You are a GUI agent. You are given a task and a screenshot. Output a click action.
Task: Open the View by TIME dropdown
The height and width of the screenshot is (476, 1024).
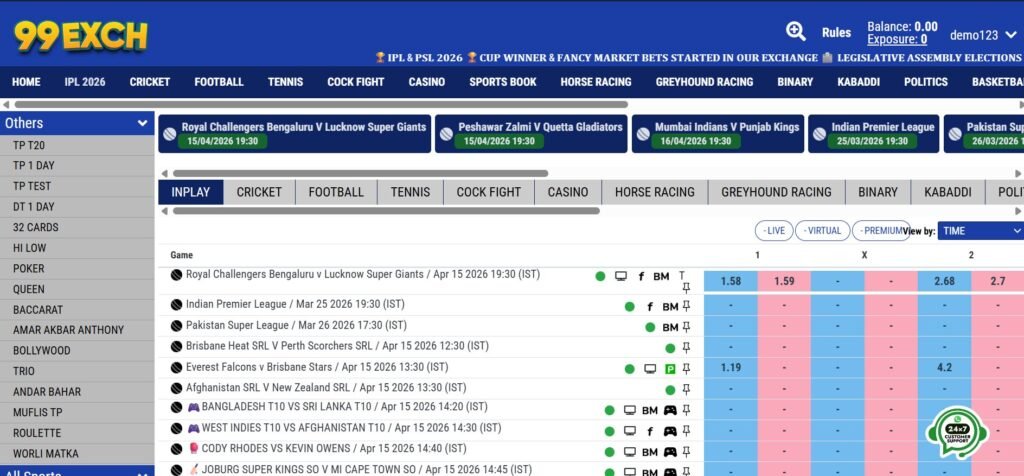981,230
